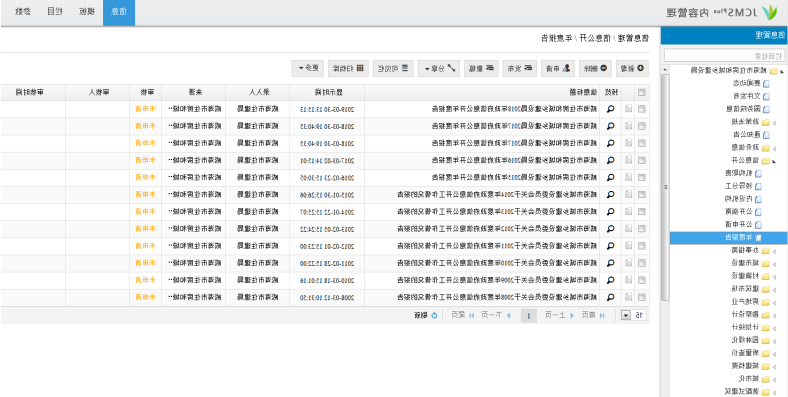The height and width of the screenshot is (397, 788).
Task: Click the document icon in the 2018年 row
Action: click(628, 109)
